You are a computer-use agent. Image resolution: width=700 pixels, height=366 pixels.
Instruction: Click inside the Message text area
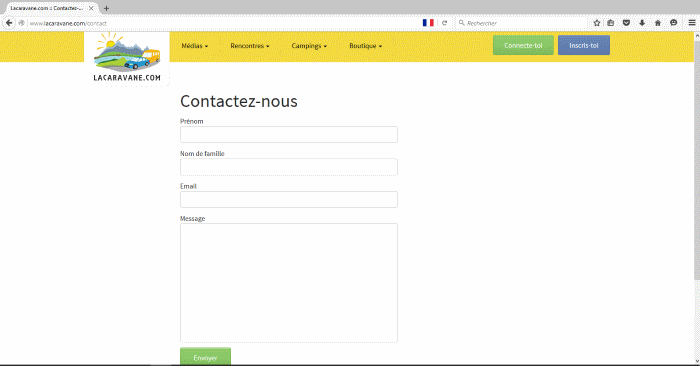289,283
